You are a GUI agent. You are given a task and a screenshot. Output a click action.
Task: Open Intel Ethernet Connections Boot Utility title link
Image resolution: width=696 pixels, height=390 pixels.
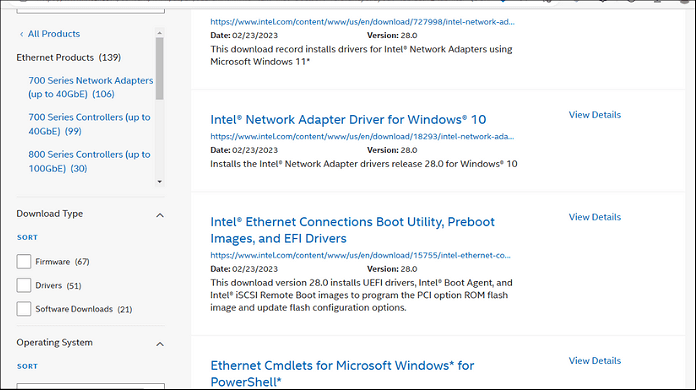tap(352, 230)
